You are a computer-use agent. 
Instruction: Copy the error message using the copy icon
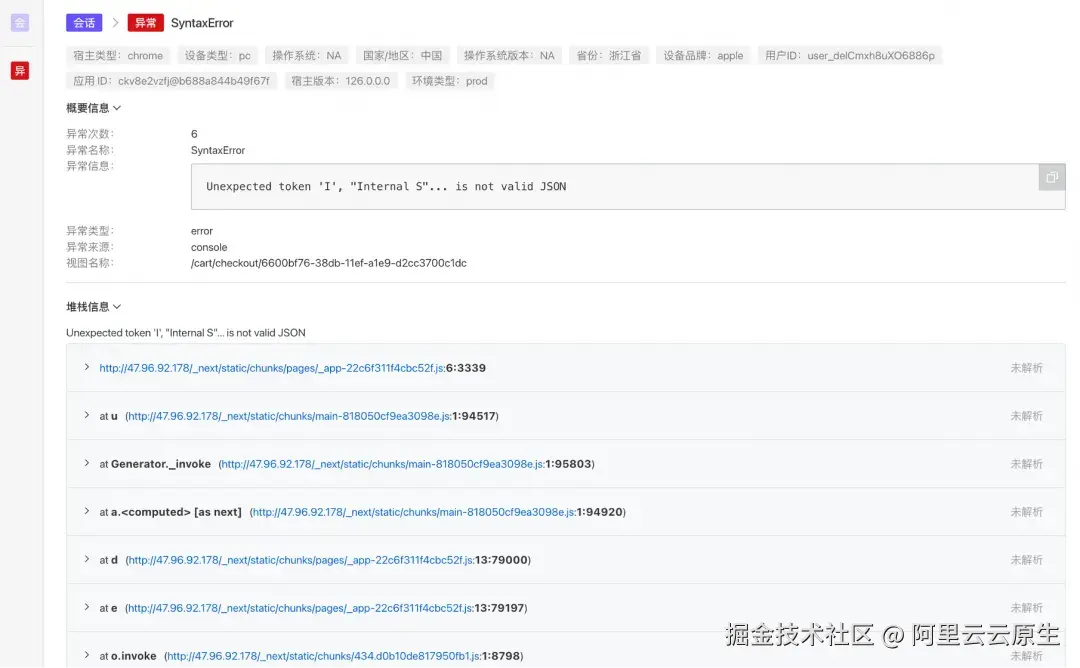(1051, 176)
